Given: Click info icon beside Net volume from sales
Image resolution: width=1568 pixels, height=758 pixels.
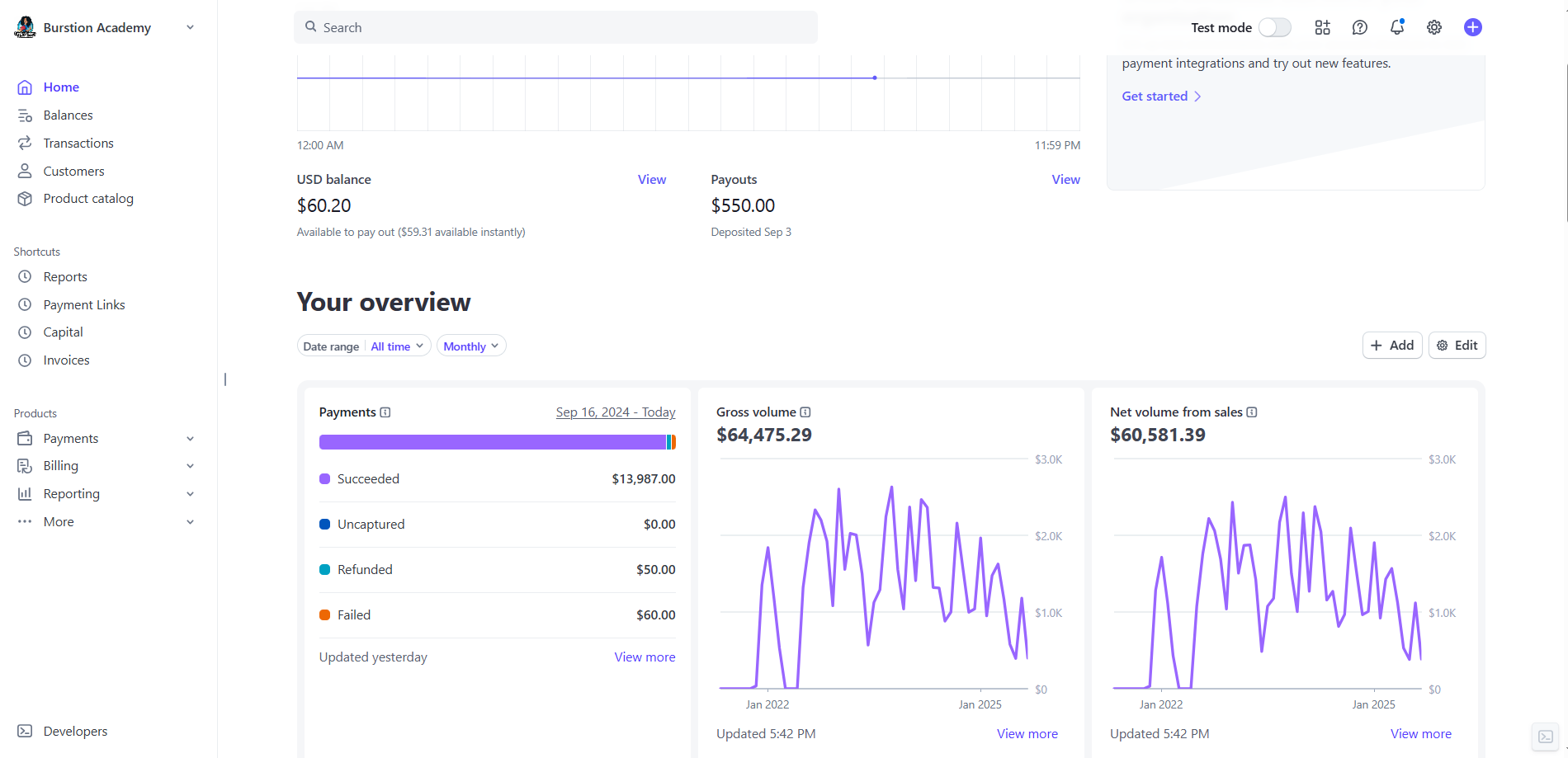Looking at the screenshot, I should [x=1252, y=412].
